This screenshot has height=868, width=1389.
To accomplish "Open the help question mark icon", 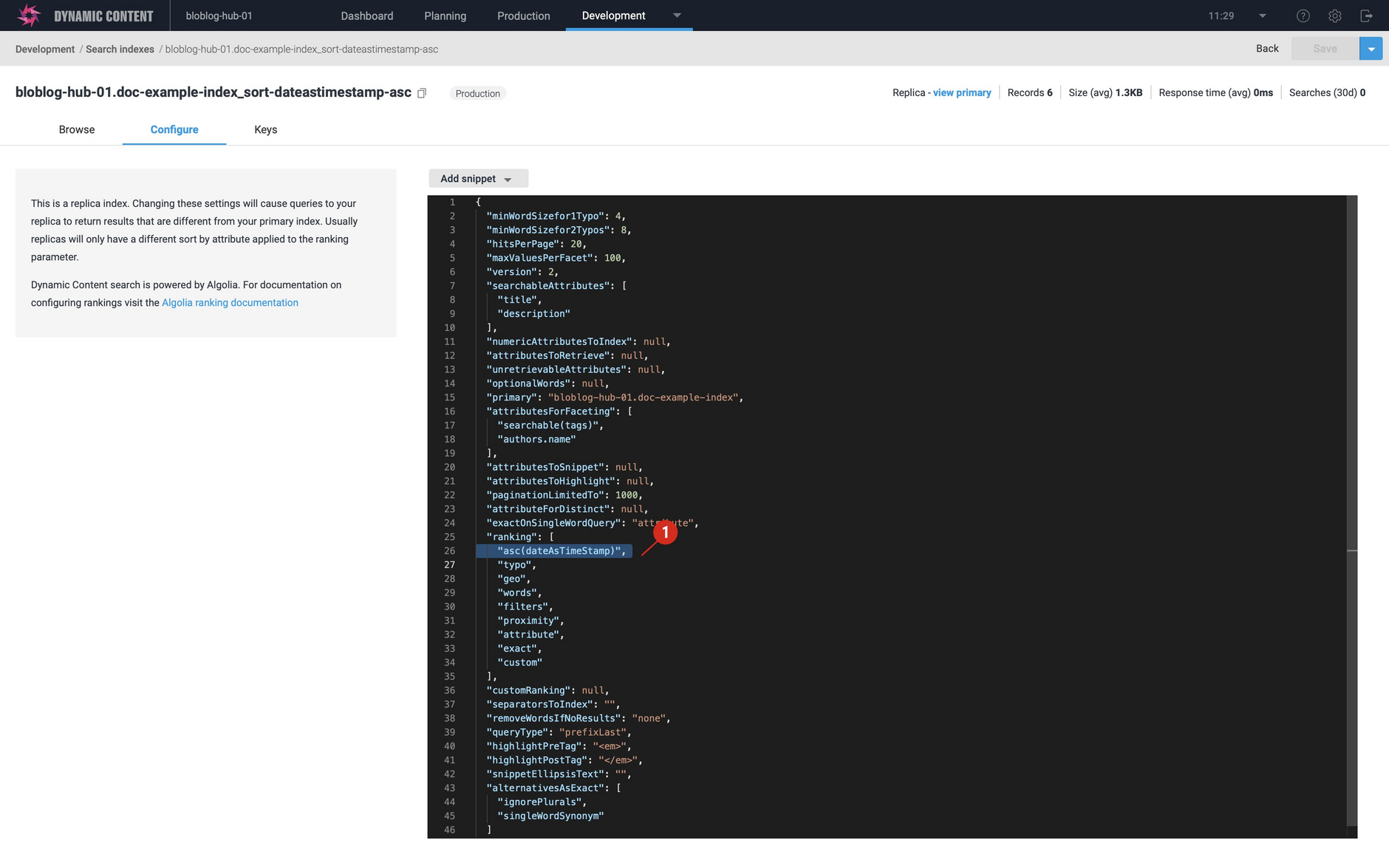I will coord(1303,16).
